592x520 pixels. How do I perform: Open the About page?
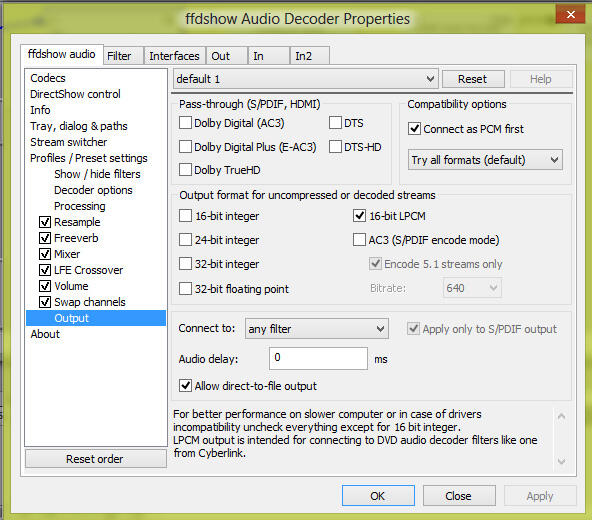pyautogui.click(x=45, y=334)
